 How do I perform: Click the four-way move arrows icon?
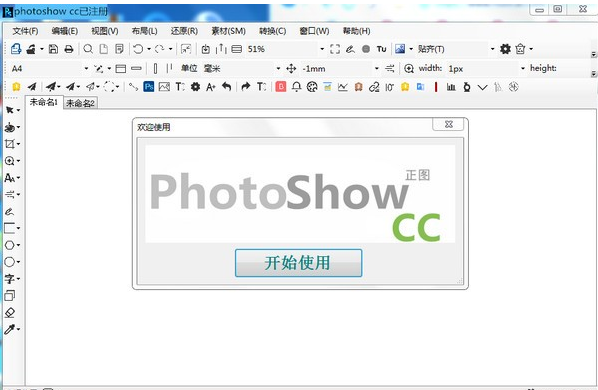[291, 69]
